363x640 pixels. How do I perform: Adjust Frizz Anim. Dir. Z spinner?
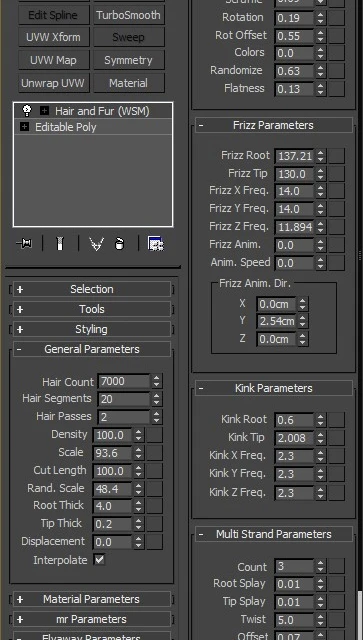[303, 339]
